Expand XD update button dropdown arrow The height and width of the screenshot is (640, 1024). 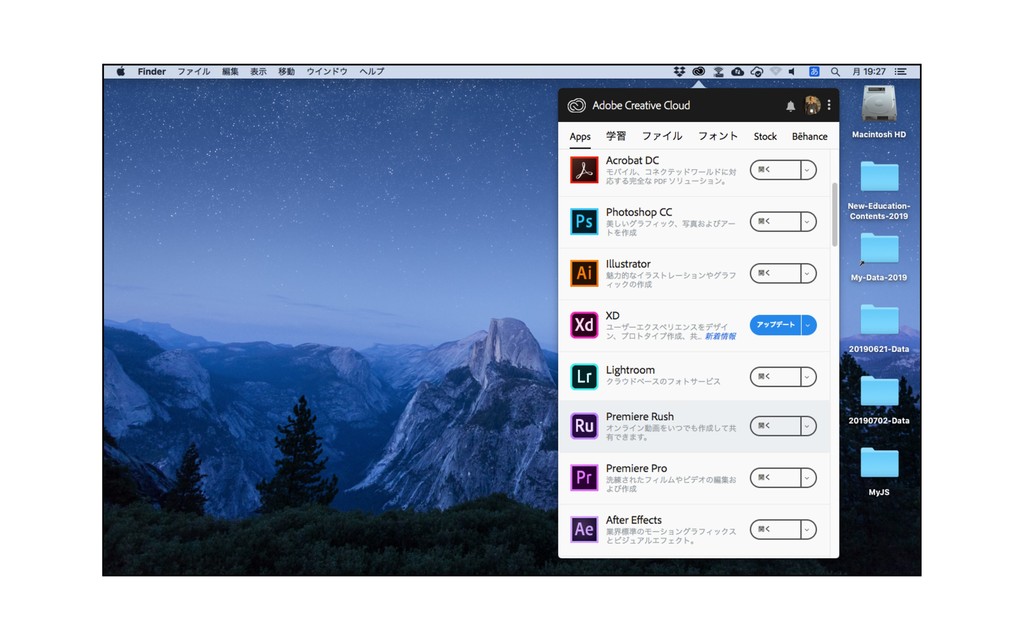pos(808,325)
